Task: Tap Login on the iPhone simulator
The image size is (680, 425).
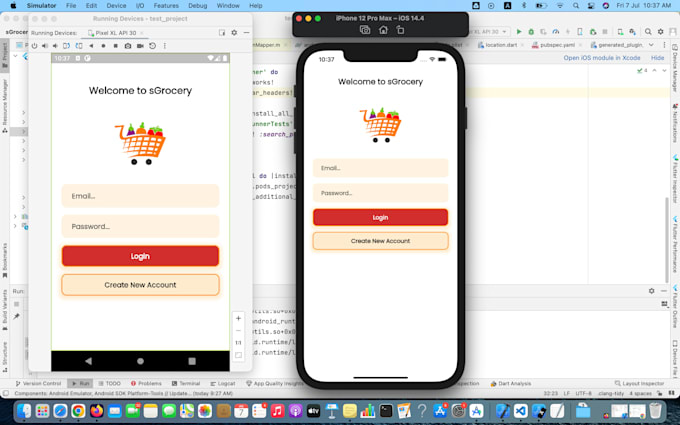Action: pos(380,217)
